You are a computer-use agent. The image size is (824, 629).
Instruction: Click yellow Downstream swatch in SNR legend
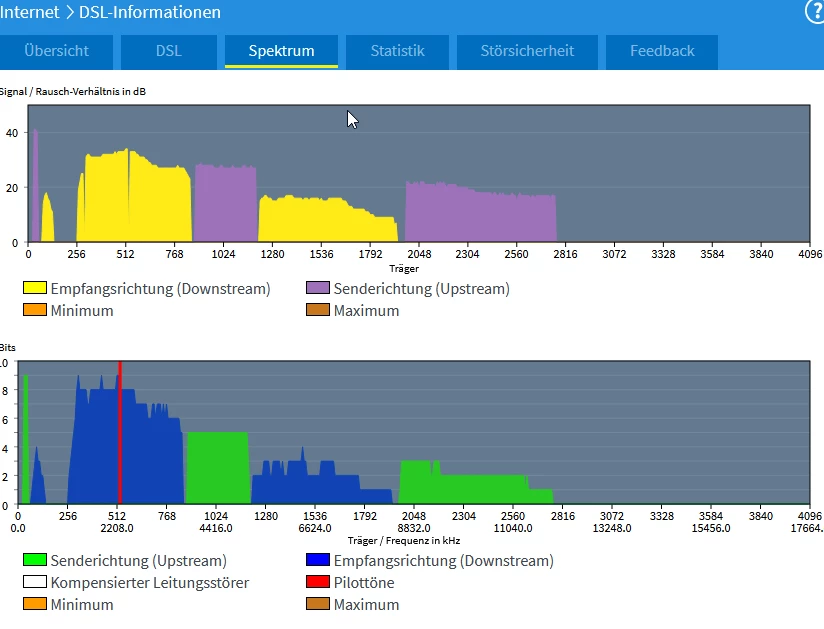[35, 289]
